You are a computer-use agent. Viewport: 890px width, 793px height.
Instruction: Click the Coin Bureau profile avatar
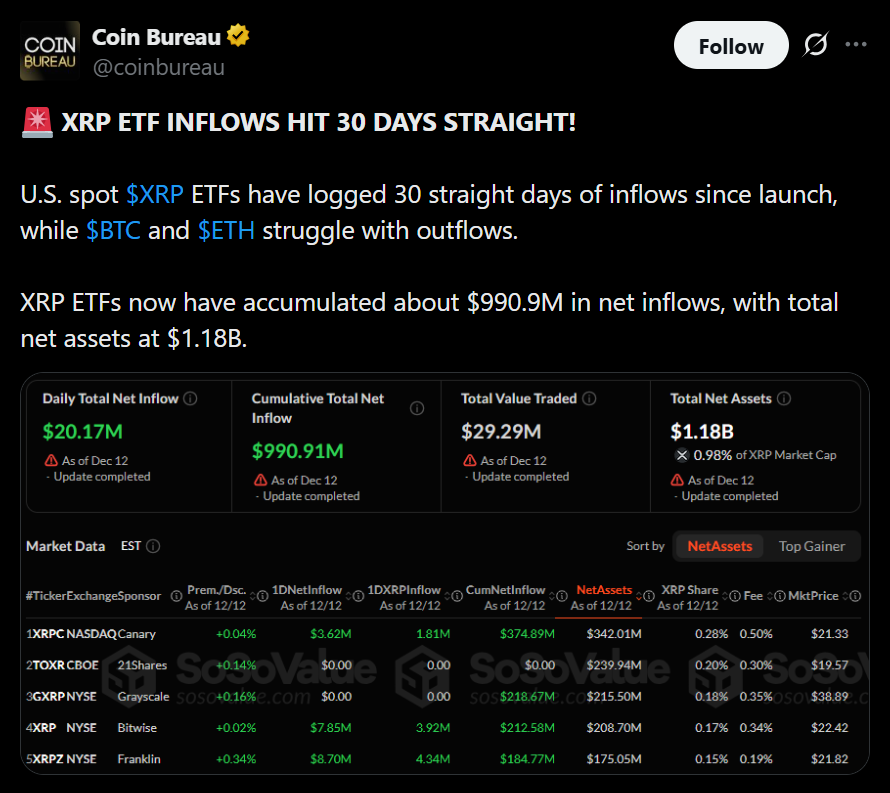tap(50, 51)
